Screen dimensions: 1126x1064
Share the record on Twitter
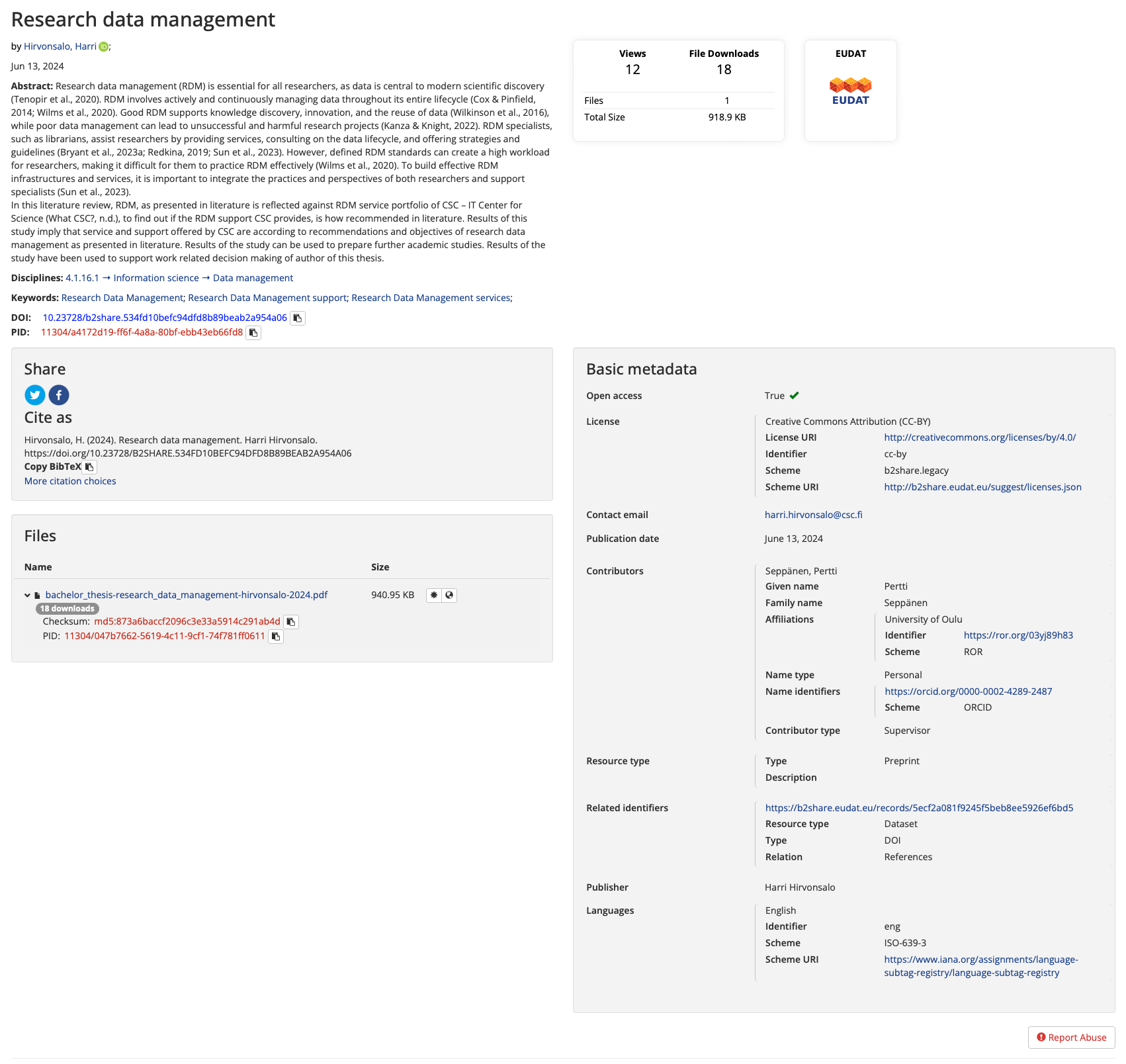click(x=34, y=395)
